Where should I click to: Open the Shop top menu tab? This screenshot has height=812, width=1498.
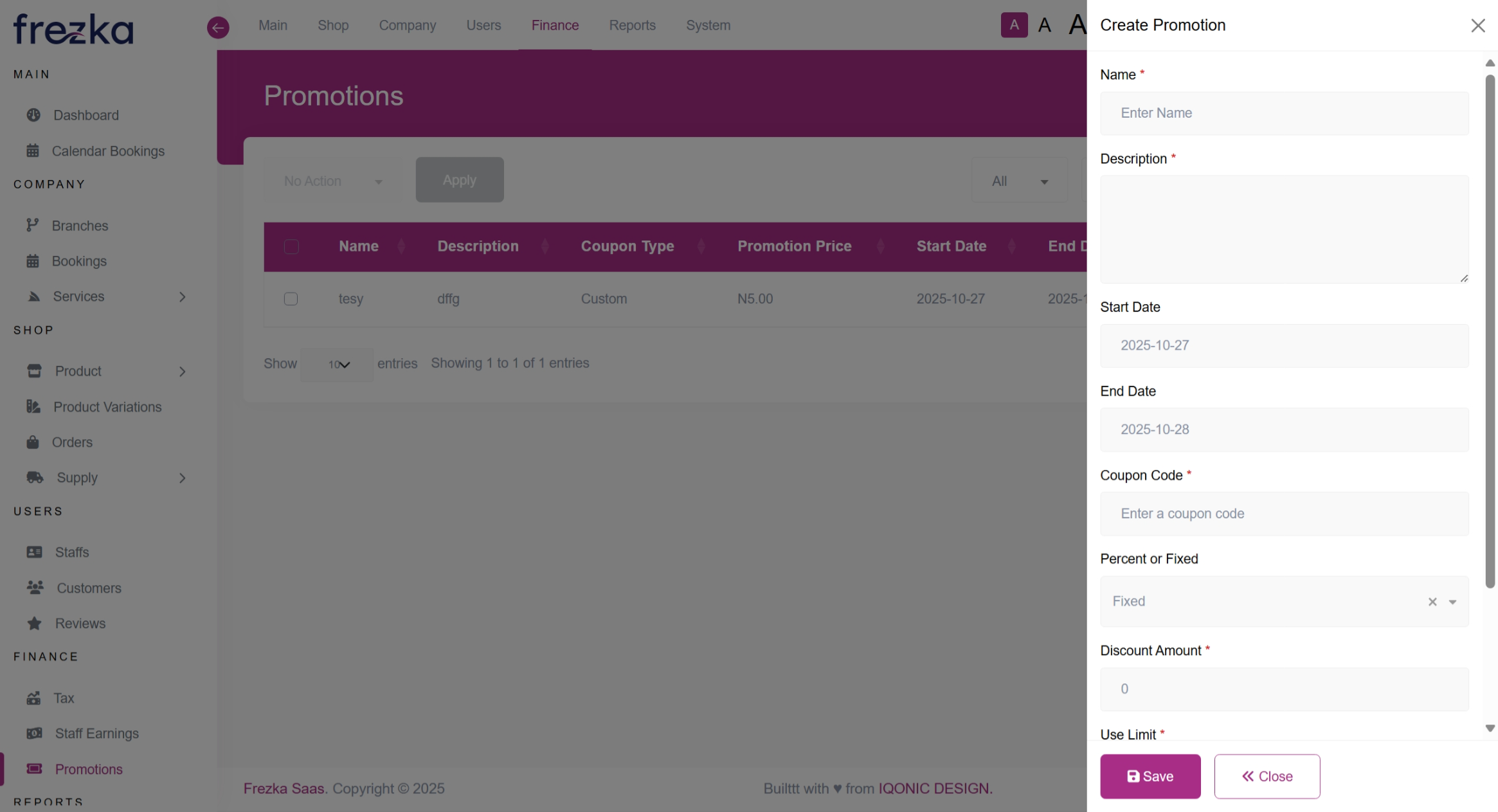(332, 25)
